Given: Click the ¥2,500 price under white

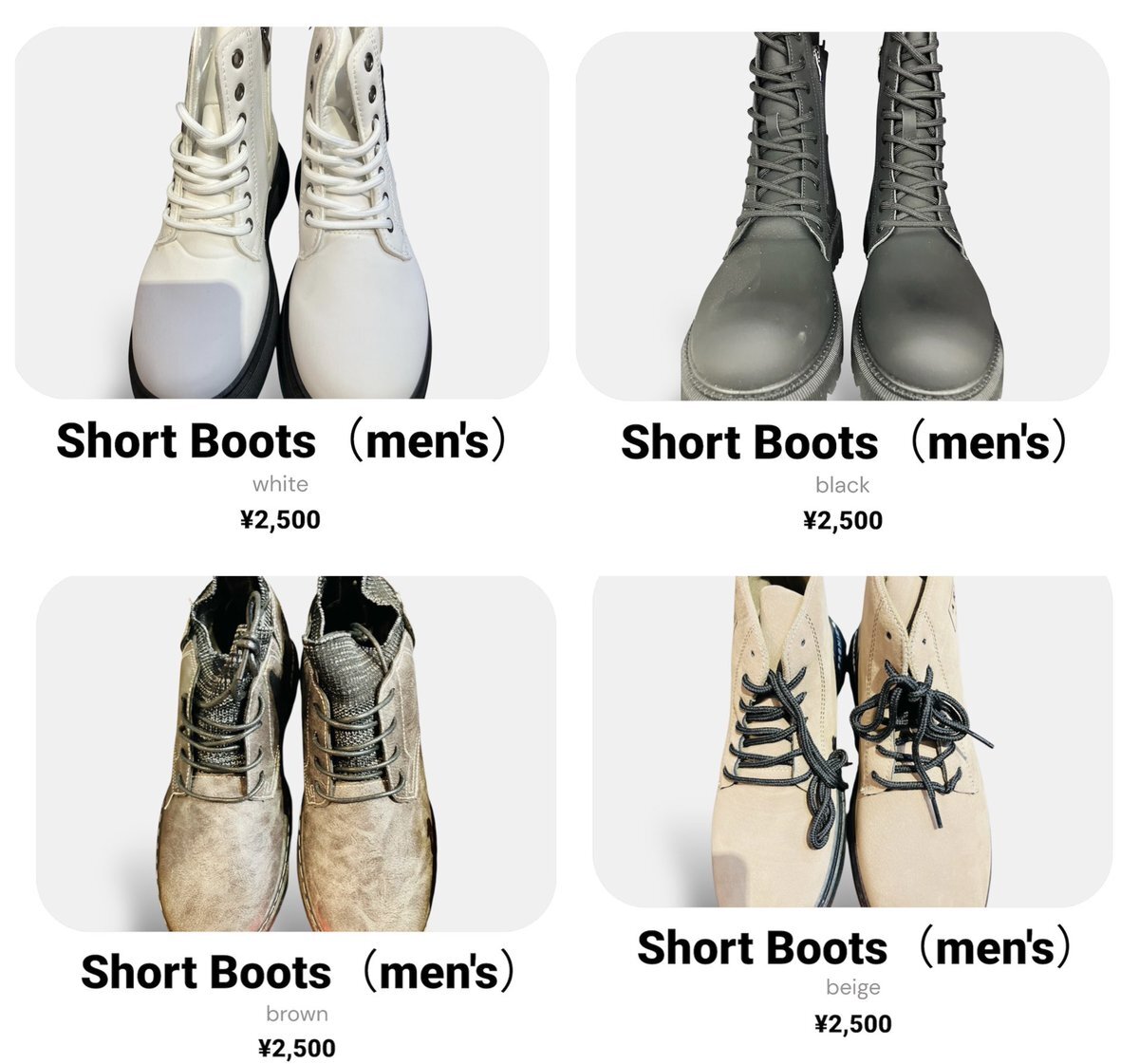Looking at the screenshot, I should [280, 520].
